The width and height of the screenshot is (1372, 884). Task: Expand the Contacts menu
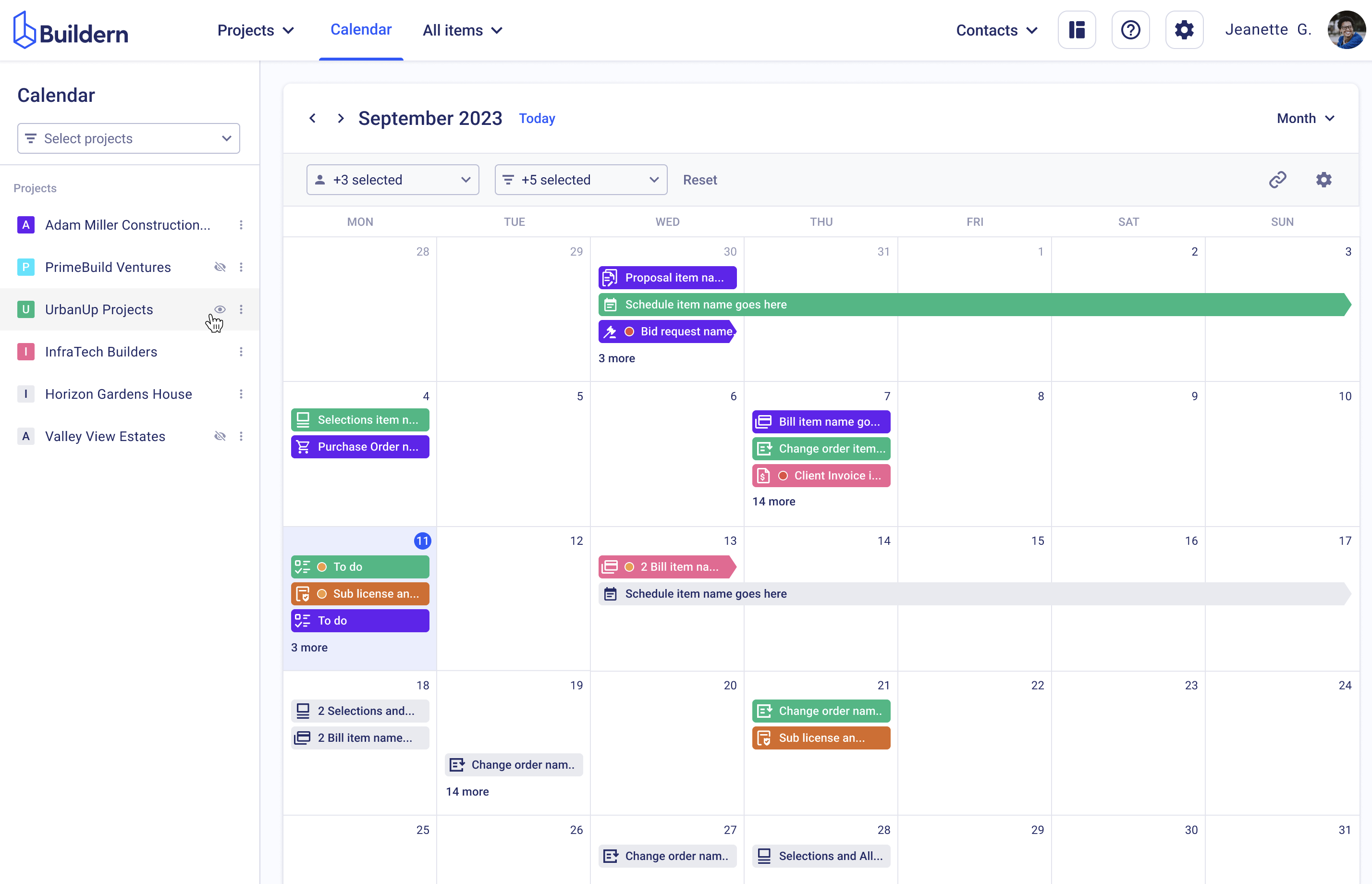coord(997,30)
